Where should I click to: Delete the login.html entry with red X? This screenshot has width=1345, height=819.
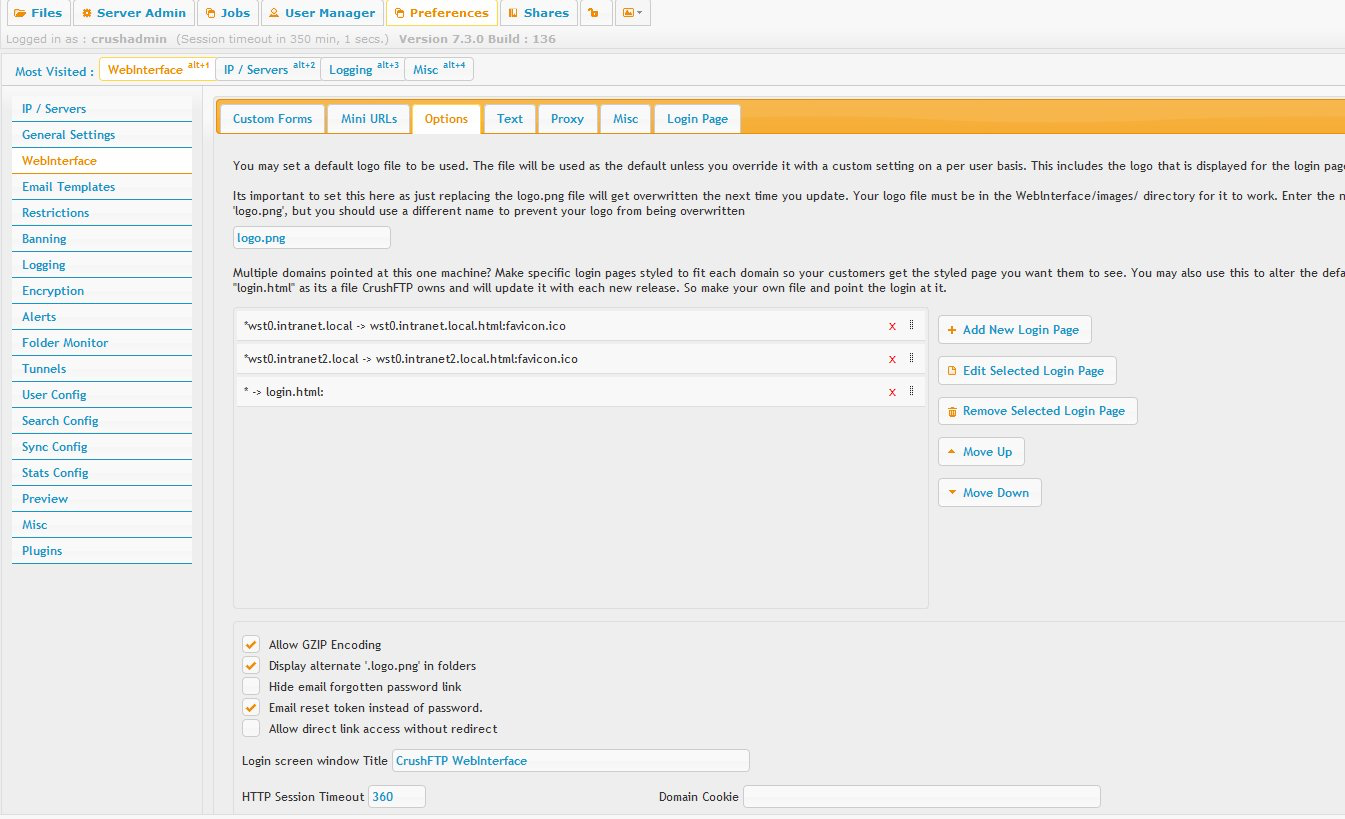892,392
